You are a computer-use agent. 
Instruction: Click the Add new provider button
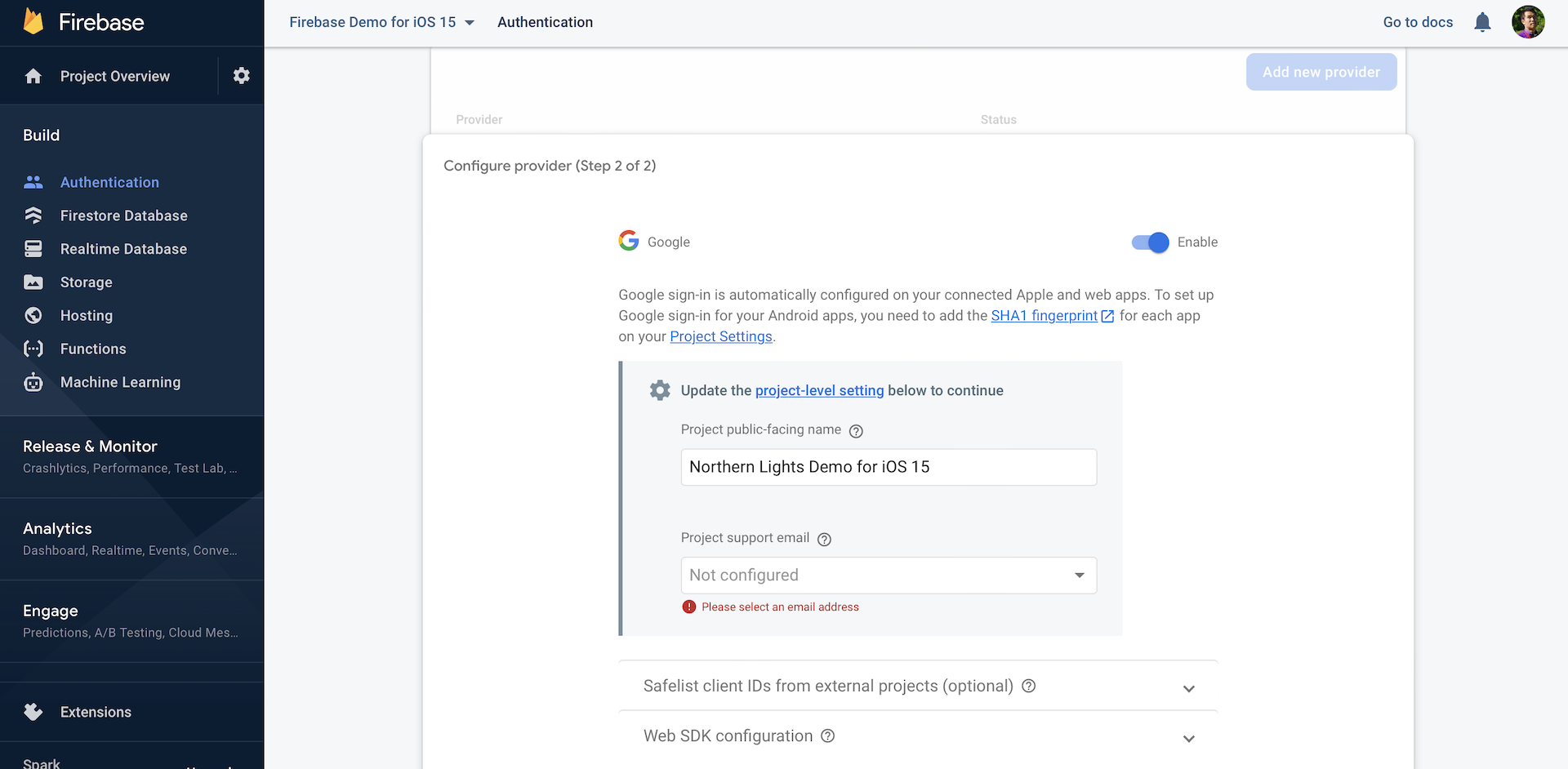[1321, 72]
